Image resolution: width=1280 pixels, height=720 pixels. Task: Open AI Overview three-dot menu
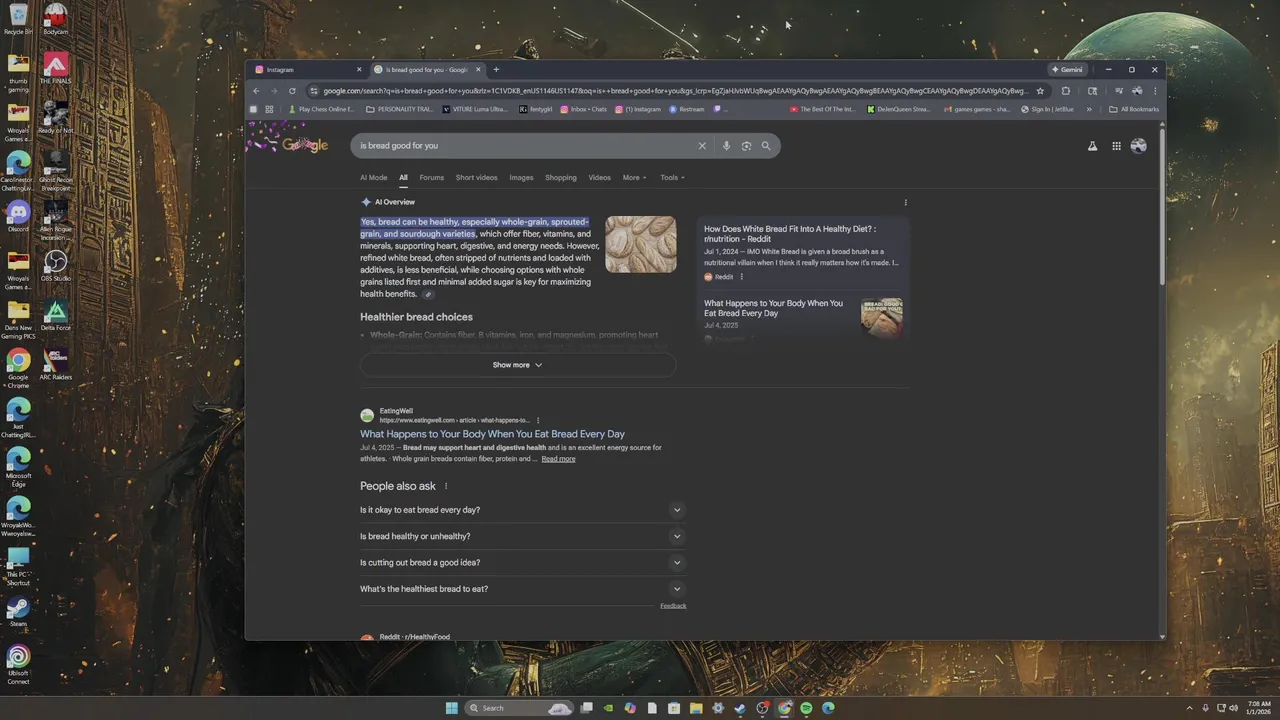pyautogui.click(x=906, y=202)
